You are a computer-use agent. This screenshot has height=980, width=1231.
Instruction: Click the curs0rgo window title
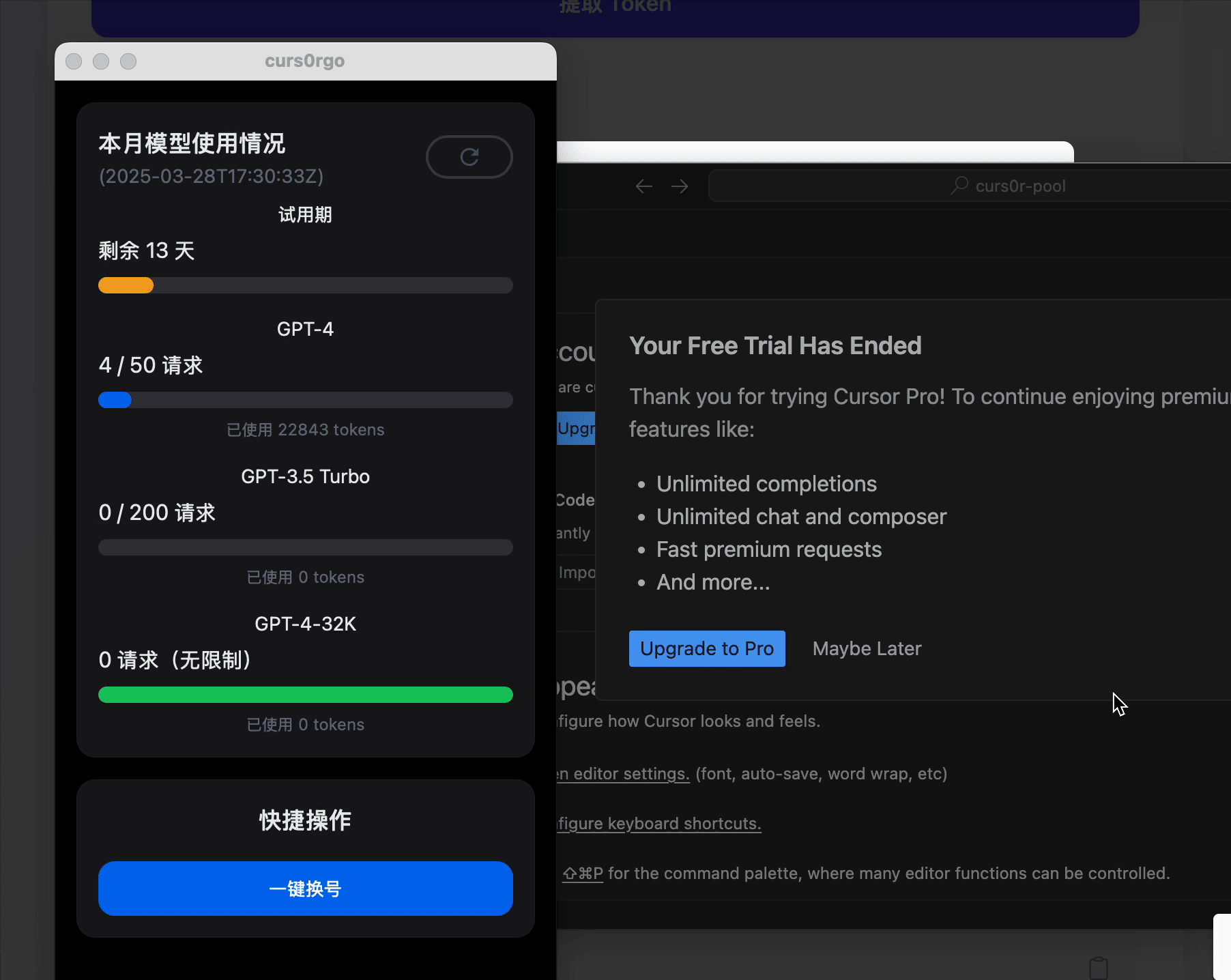(305, 61)
